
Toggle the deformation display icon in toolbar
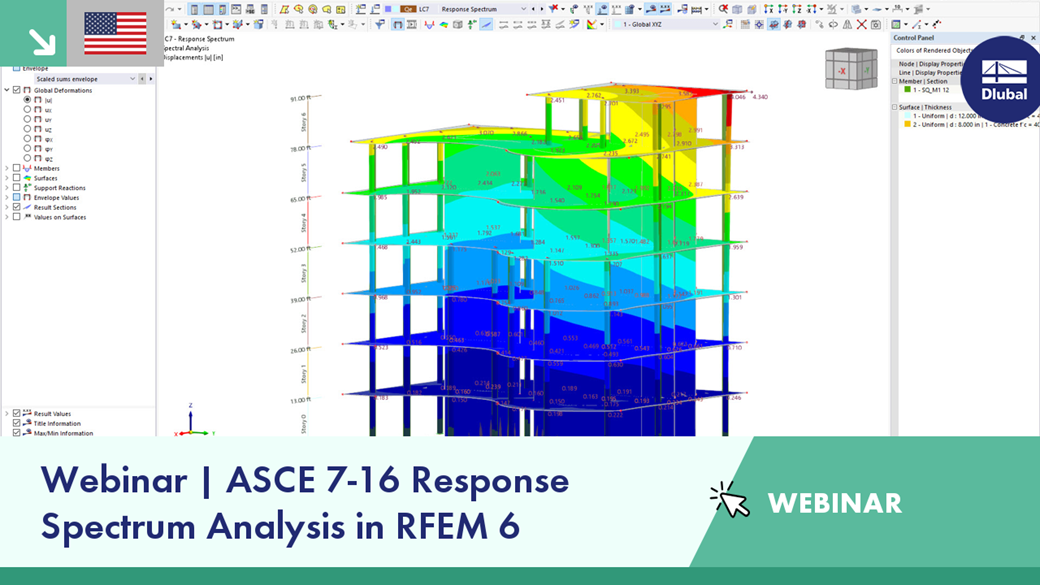point(398,25)
